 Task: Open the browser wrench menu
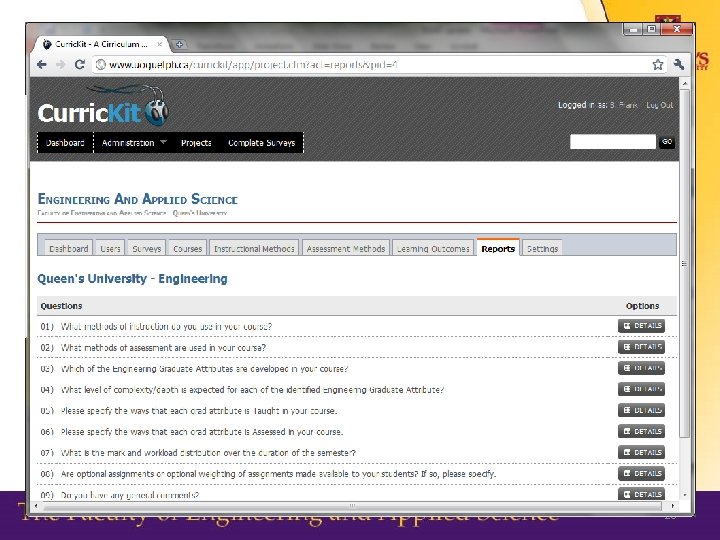click(x=679, y=65)
